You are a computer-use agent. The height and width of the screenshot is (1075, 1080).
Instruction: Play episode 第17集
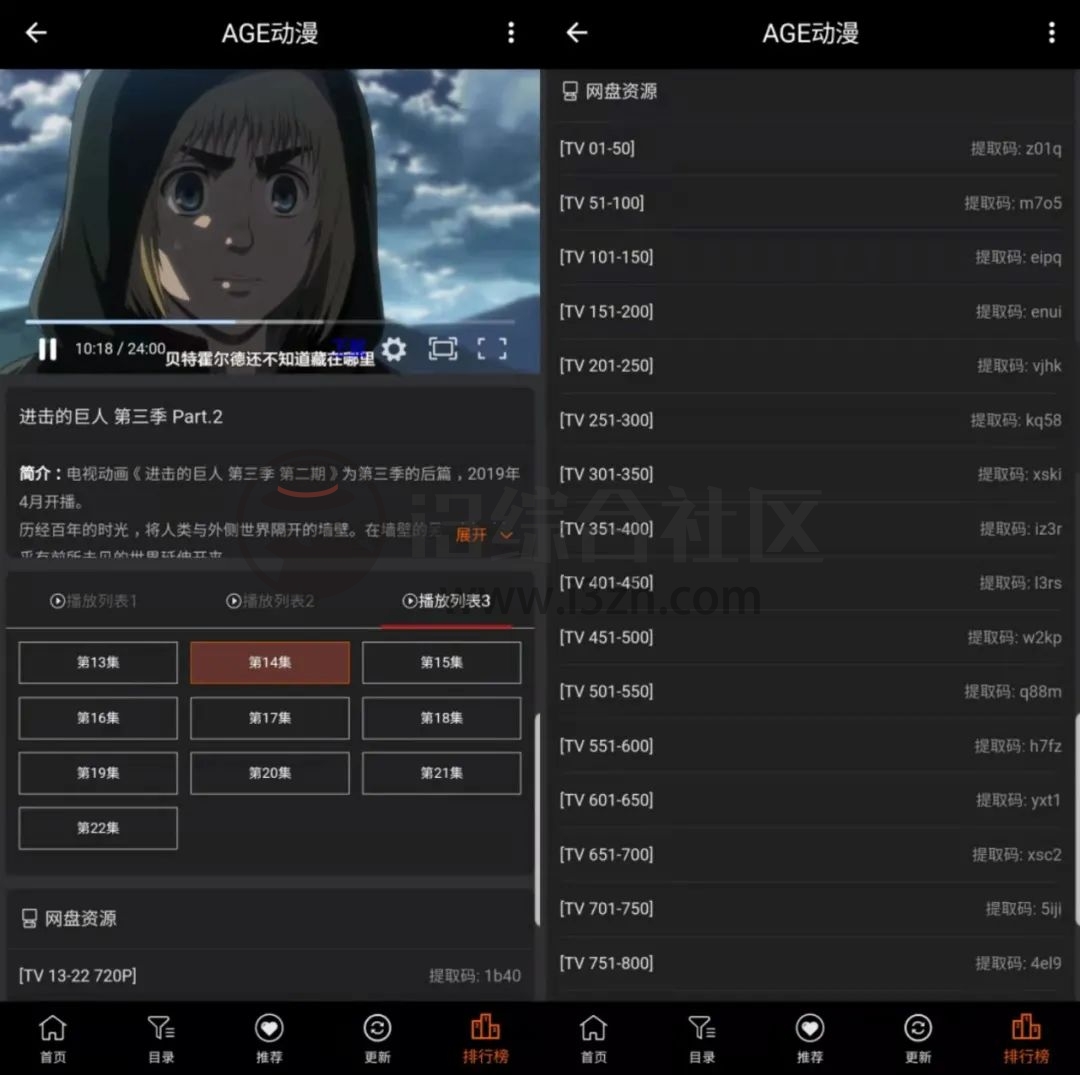tap(270, 718)
